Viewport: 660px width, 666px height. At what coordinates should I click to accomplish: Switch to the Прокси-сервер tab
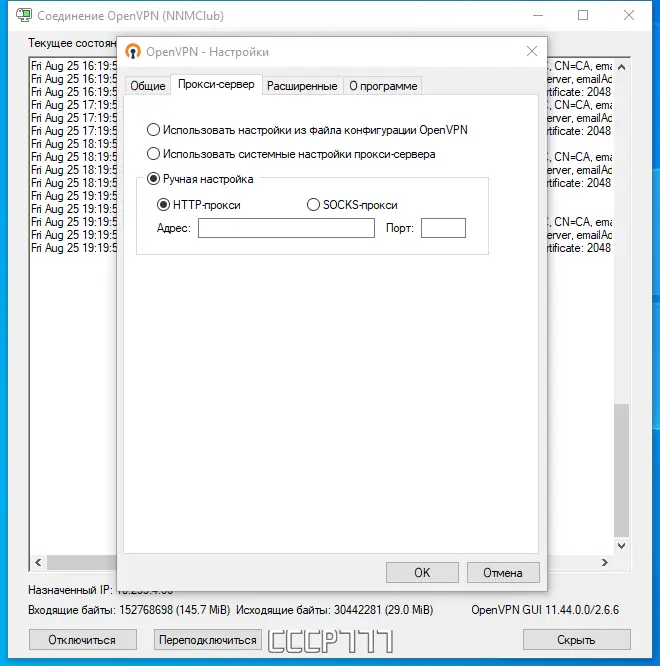pos(216,85)
